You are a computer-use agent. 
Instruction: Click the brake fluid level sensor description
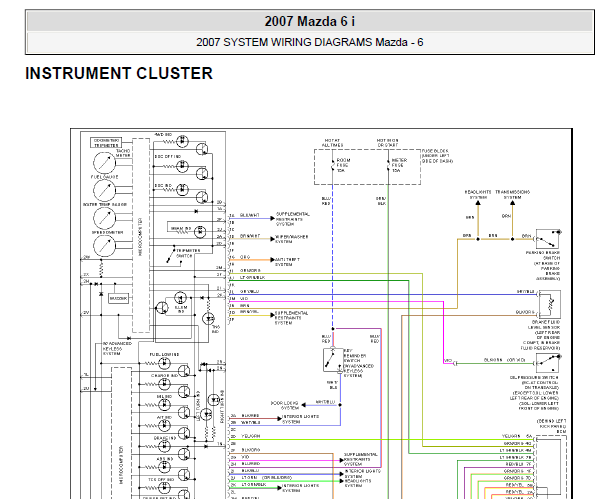point(540,335)
